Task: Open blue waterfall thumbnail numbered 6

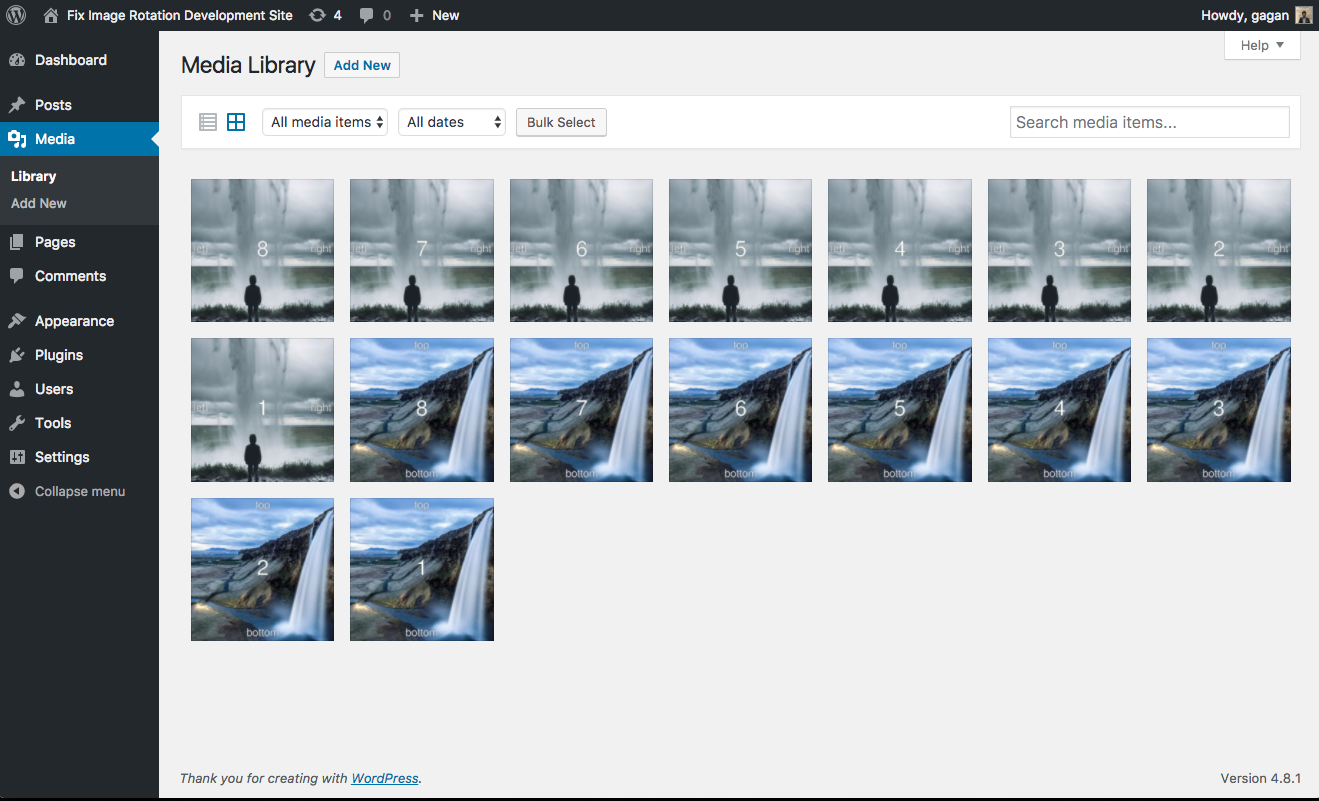Action: tap(740, 410)
